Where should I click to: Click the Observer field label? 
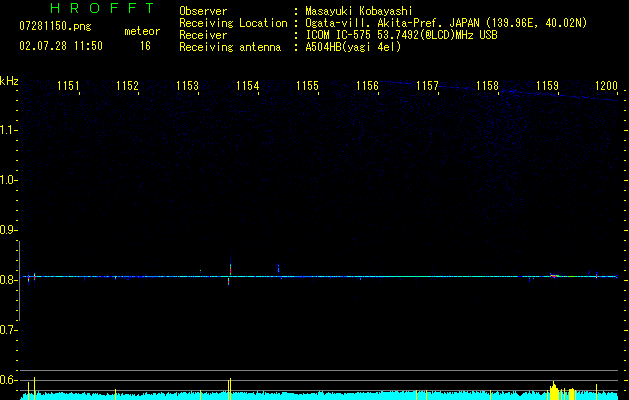click(203, 11)
